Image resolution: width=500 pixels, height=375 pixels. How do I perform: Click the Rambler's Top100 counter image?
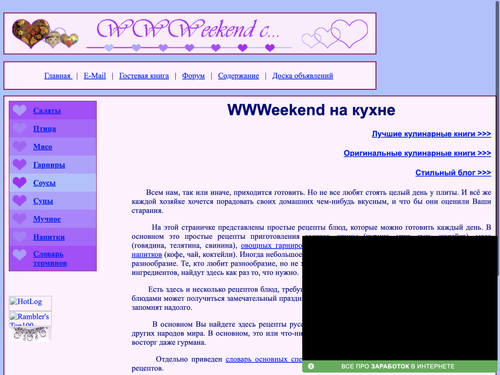tap(30, 318)
